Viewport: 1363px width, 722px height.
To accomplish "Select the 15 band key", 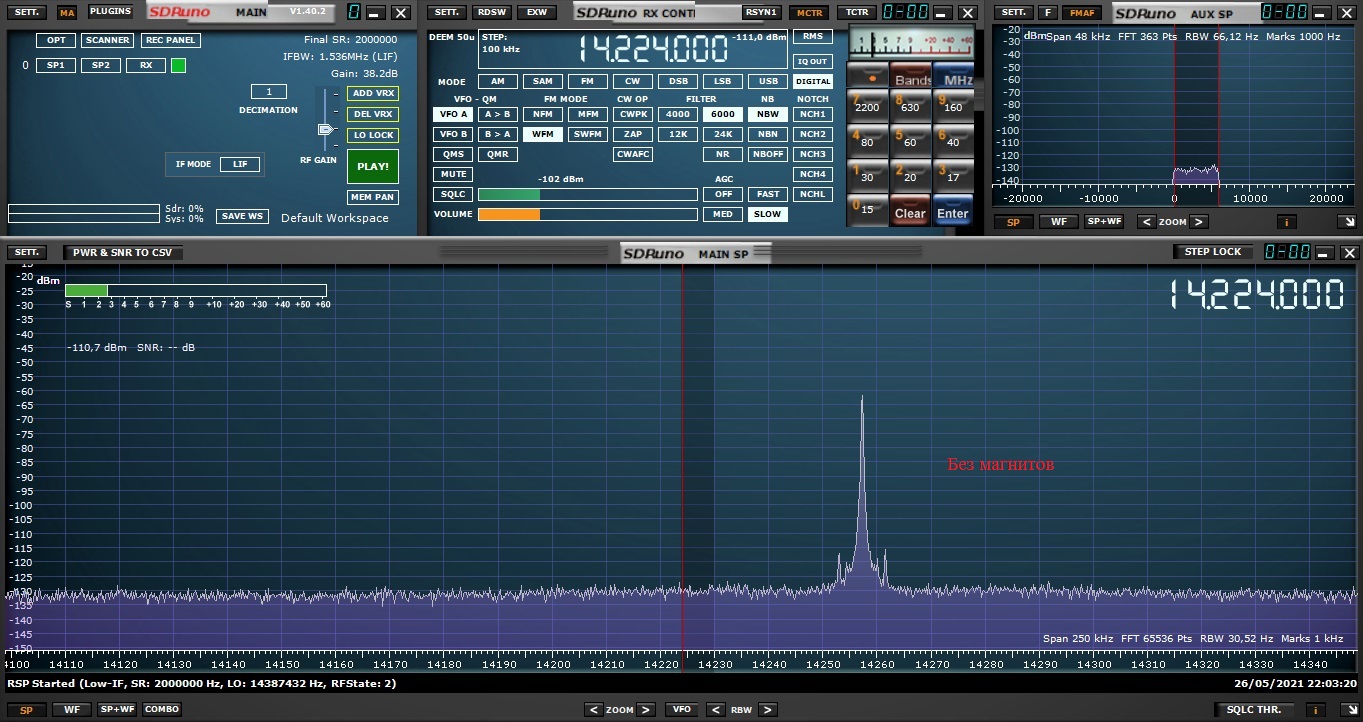I will [x=868, y=209].
